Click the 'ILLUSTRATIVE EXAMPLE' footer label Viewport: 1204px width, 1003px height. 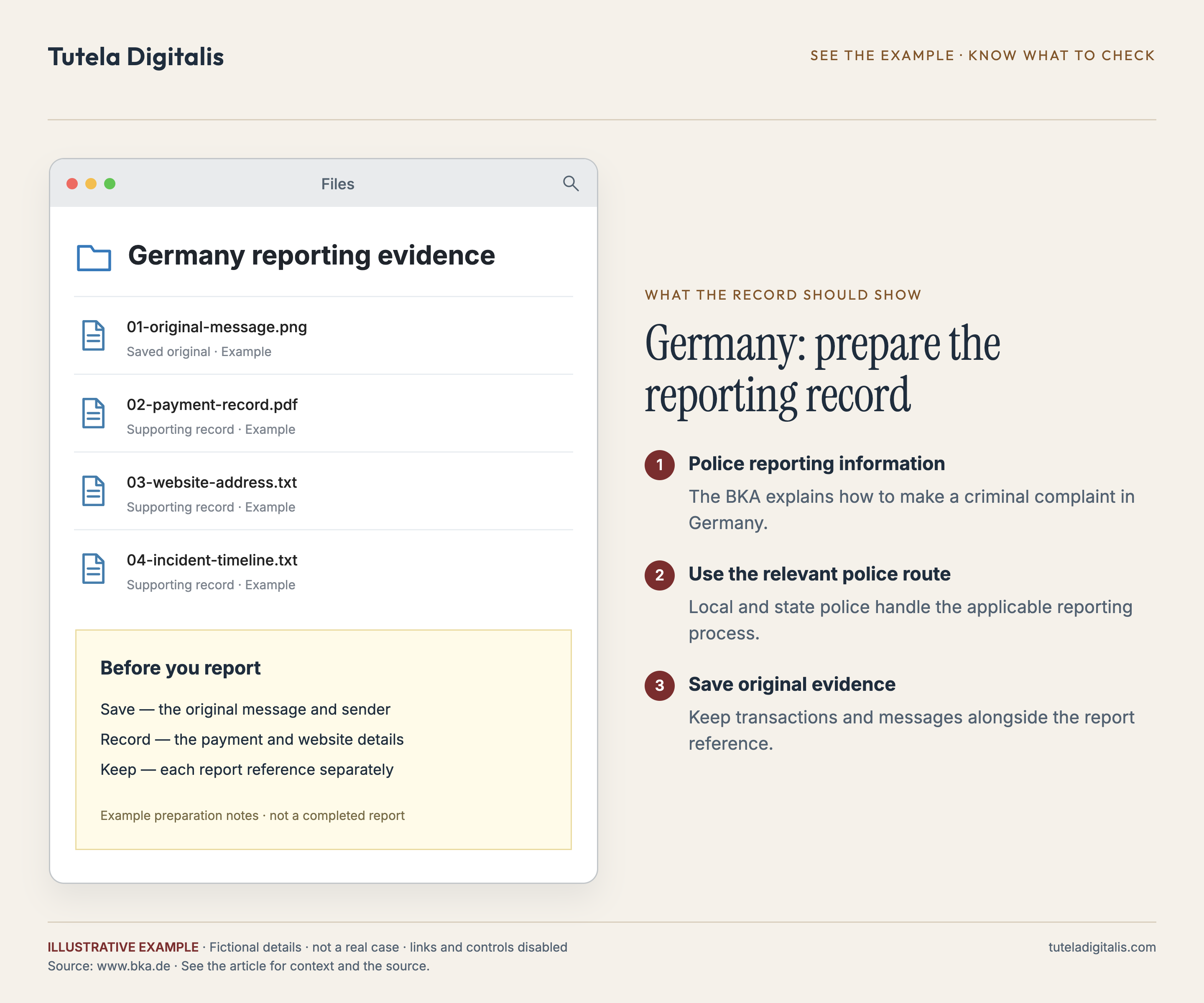point(123,947)
